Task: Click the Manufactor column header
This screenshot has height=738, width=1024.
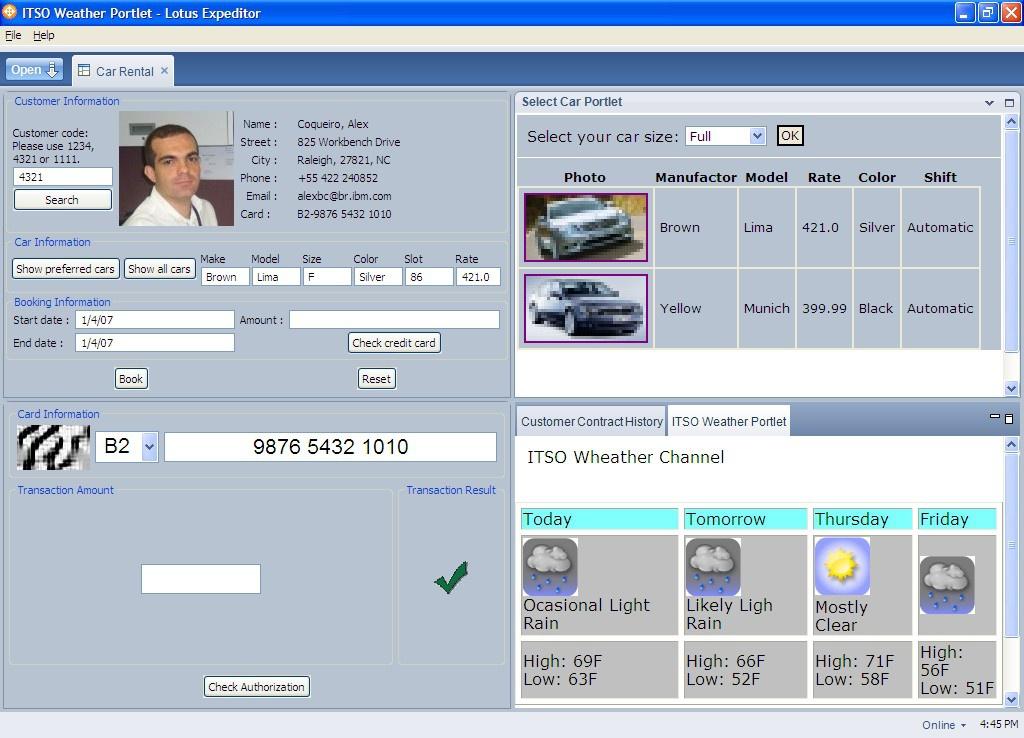Action: pos(696,177)
